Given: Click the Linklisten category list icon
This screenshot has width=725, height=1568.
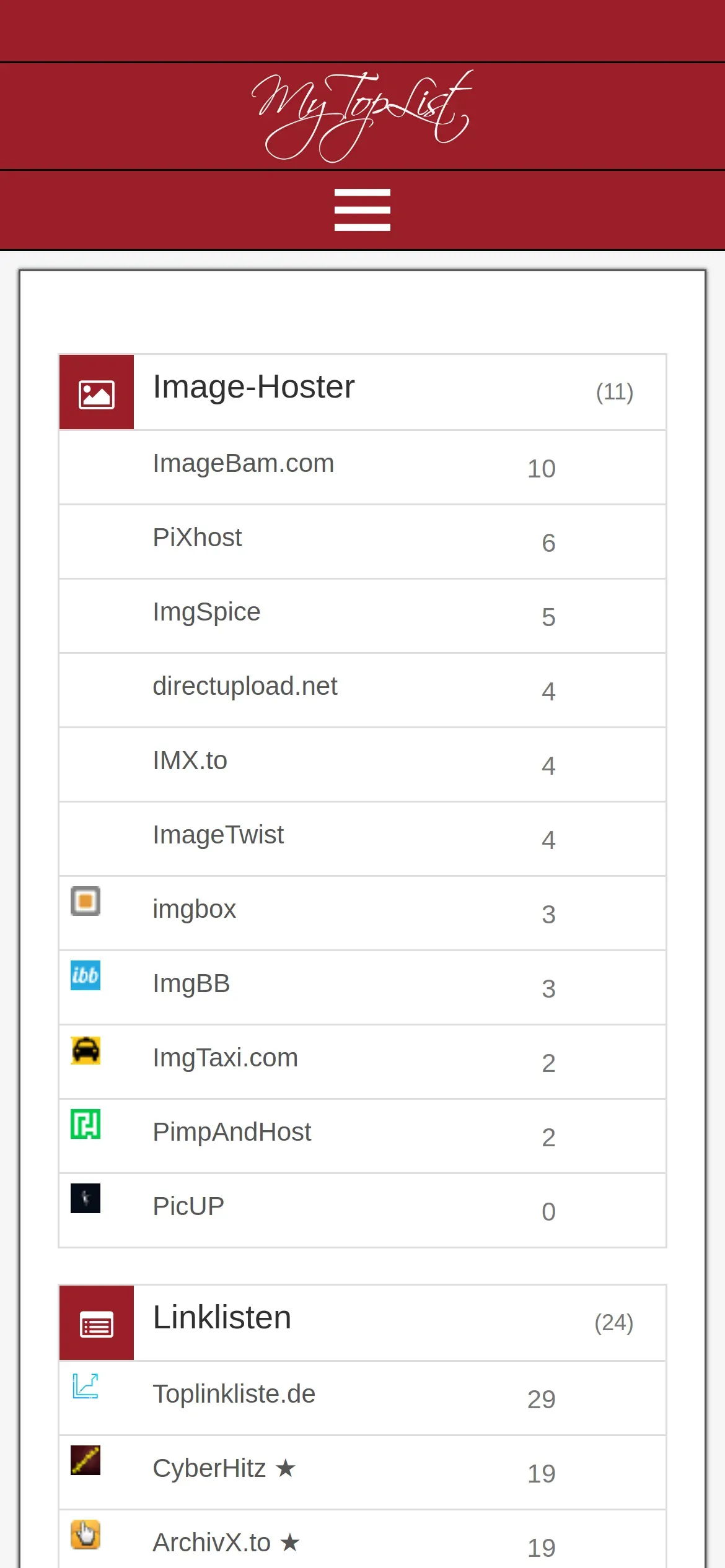Looking at the screenshot, I should tap(97, 1323).
